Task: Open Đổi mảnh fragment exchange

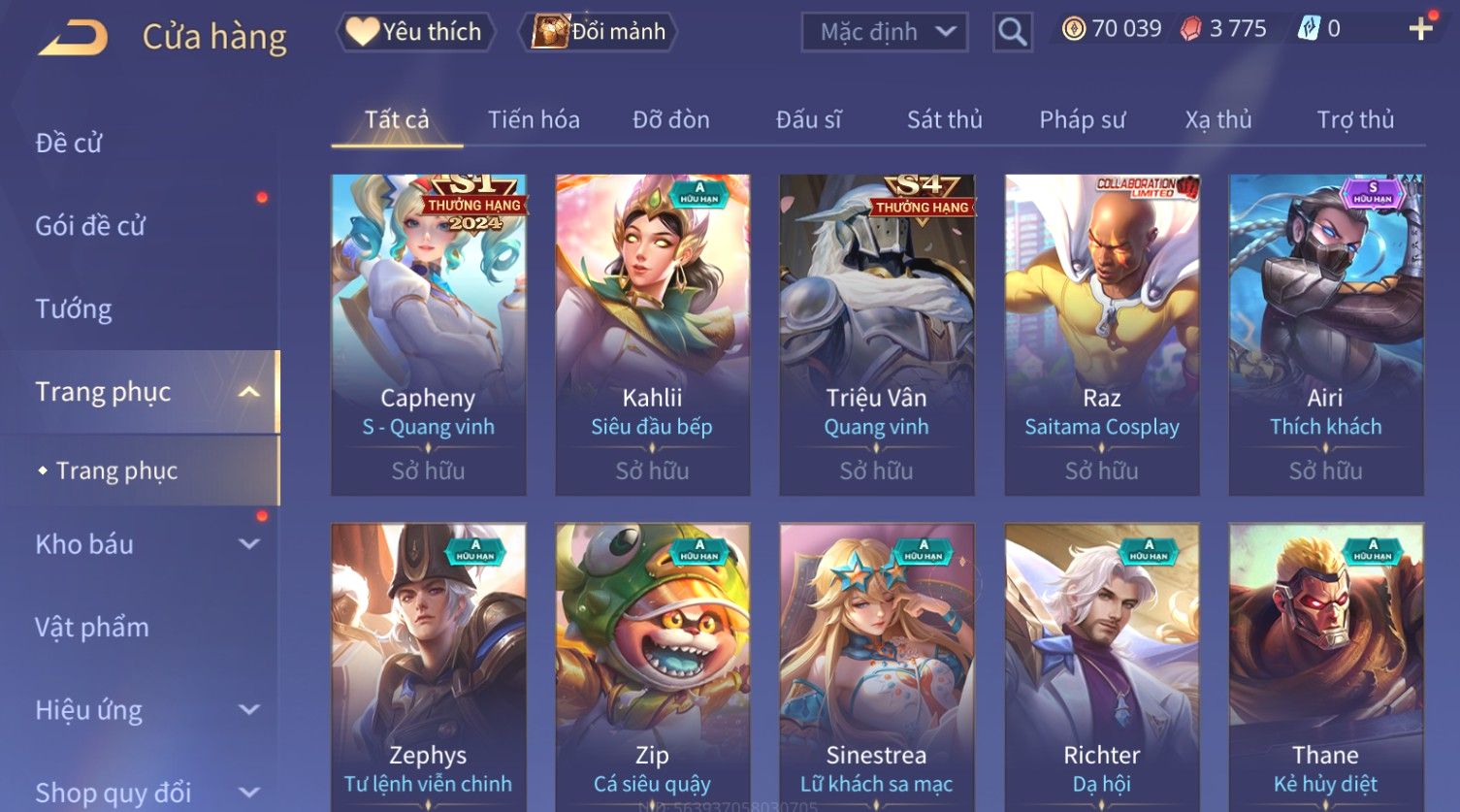Action: [599, 32]
